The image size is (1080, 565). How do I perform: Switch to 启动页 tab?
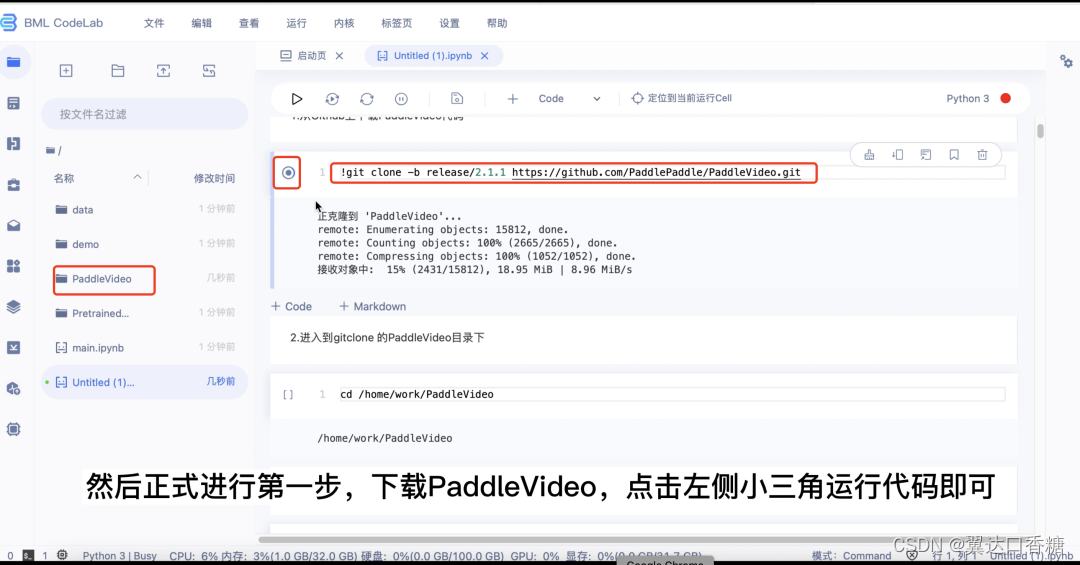click(x=304, y=56)
